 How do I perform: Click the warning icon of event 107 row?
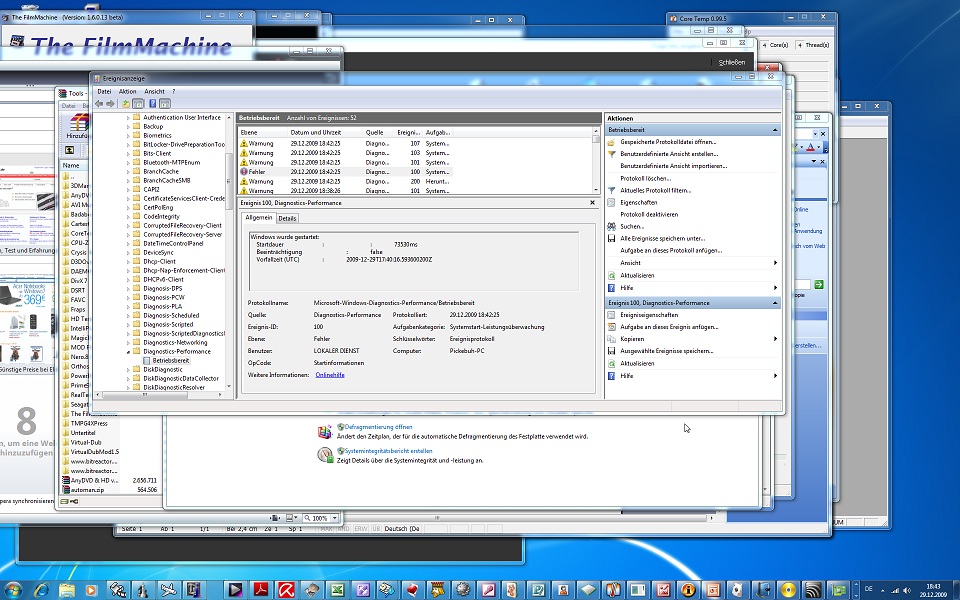[244, 143]
